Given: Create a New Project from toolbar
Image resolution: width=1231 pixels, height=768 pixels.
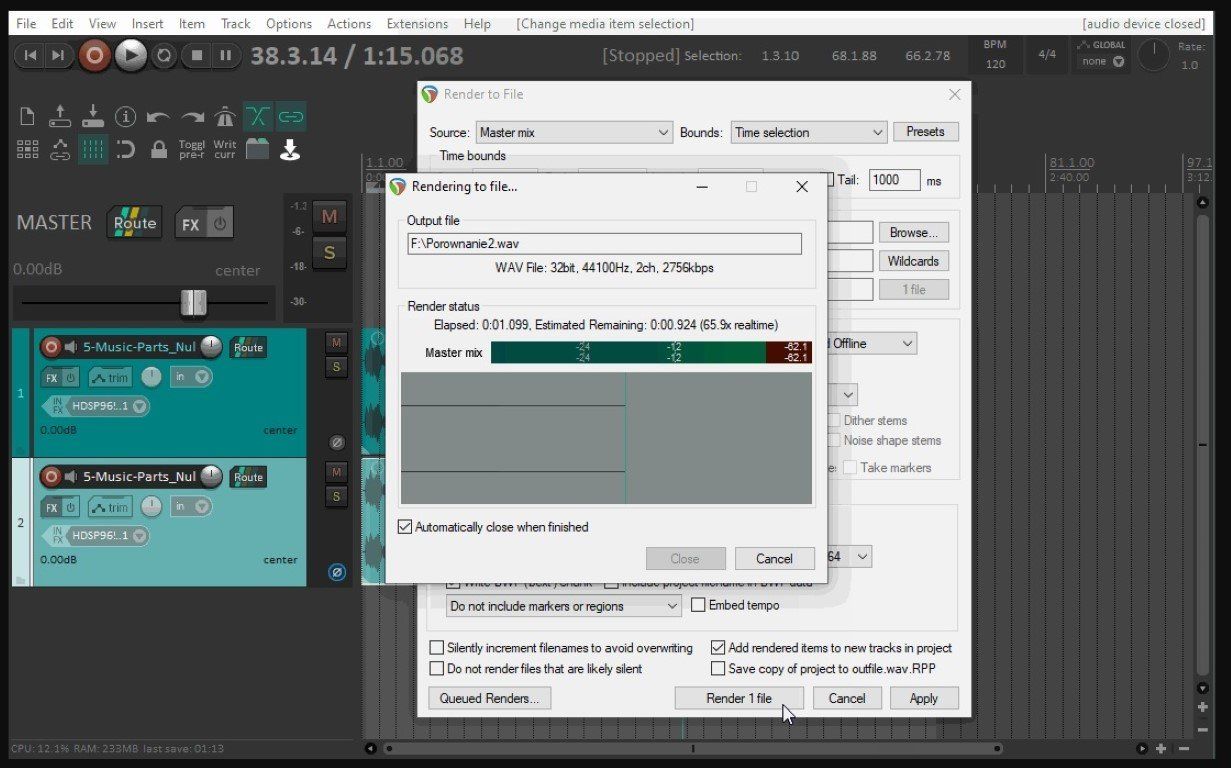Looking at the screenshot, I should (x=28, y=117).
